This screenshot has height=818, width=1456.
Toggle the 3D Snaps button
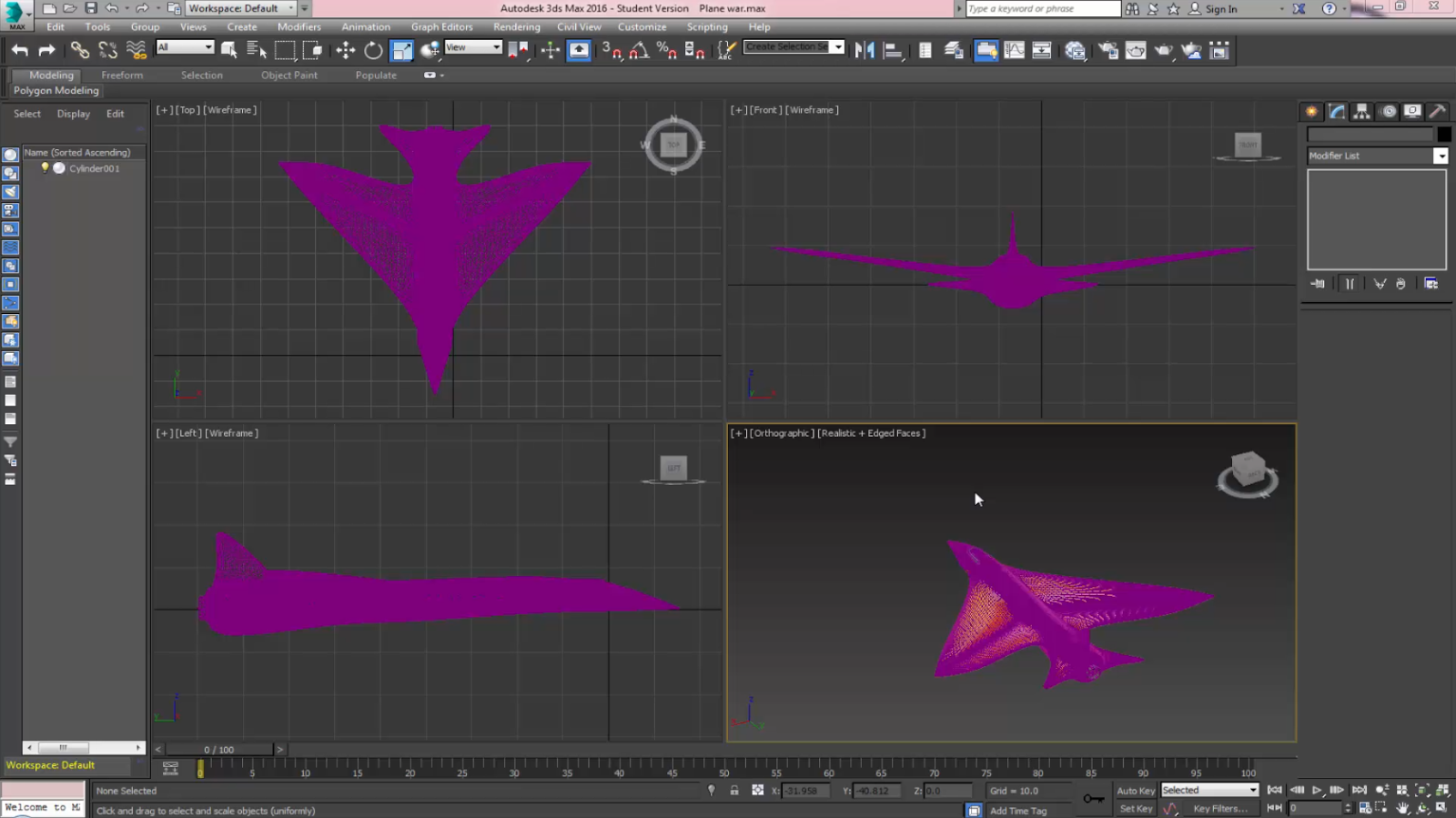click(612, 50)
